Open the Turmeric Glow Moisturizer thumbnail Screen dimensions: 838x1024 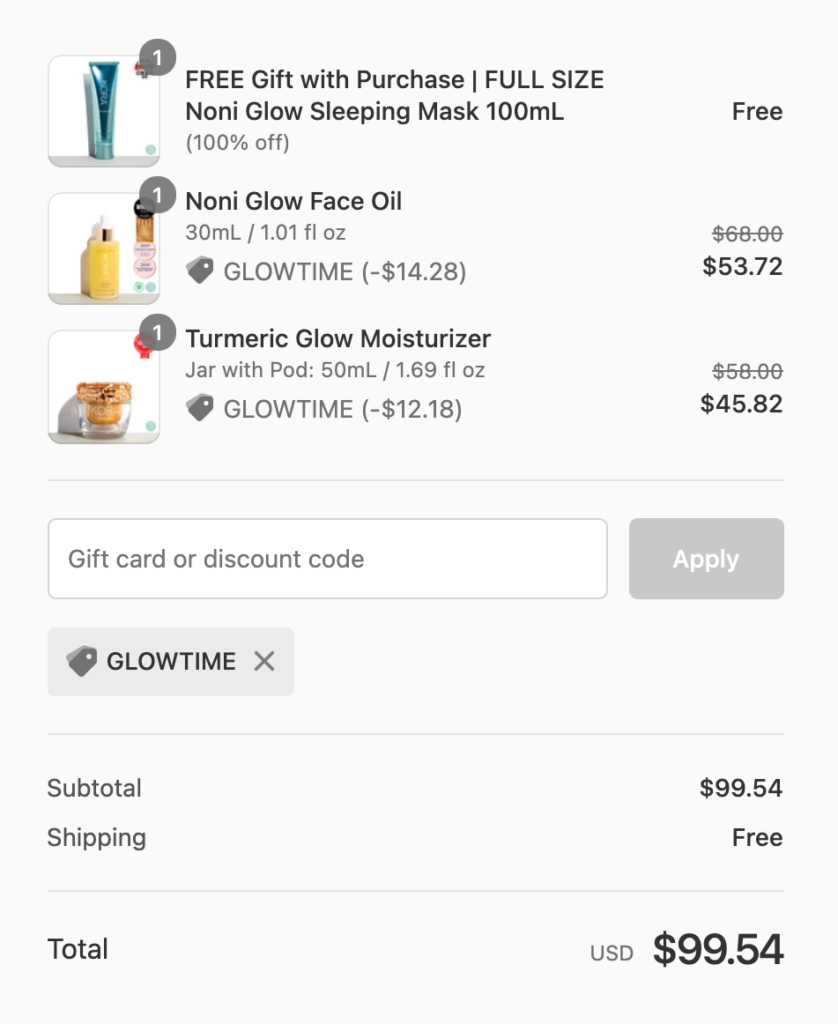tap(103, 387)
